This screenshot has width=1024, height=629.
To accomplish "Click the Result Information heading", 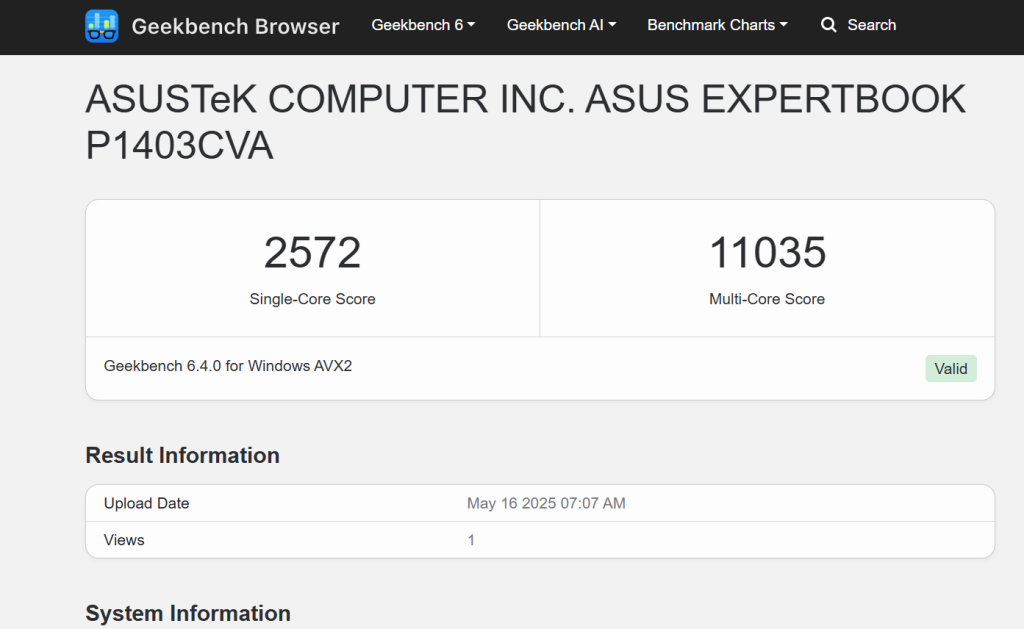I will pos(182,455).
